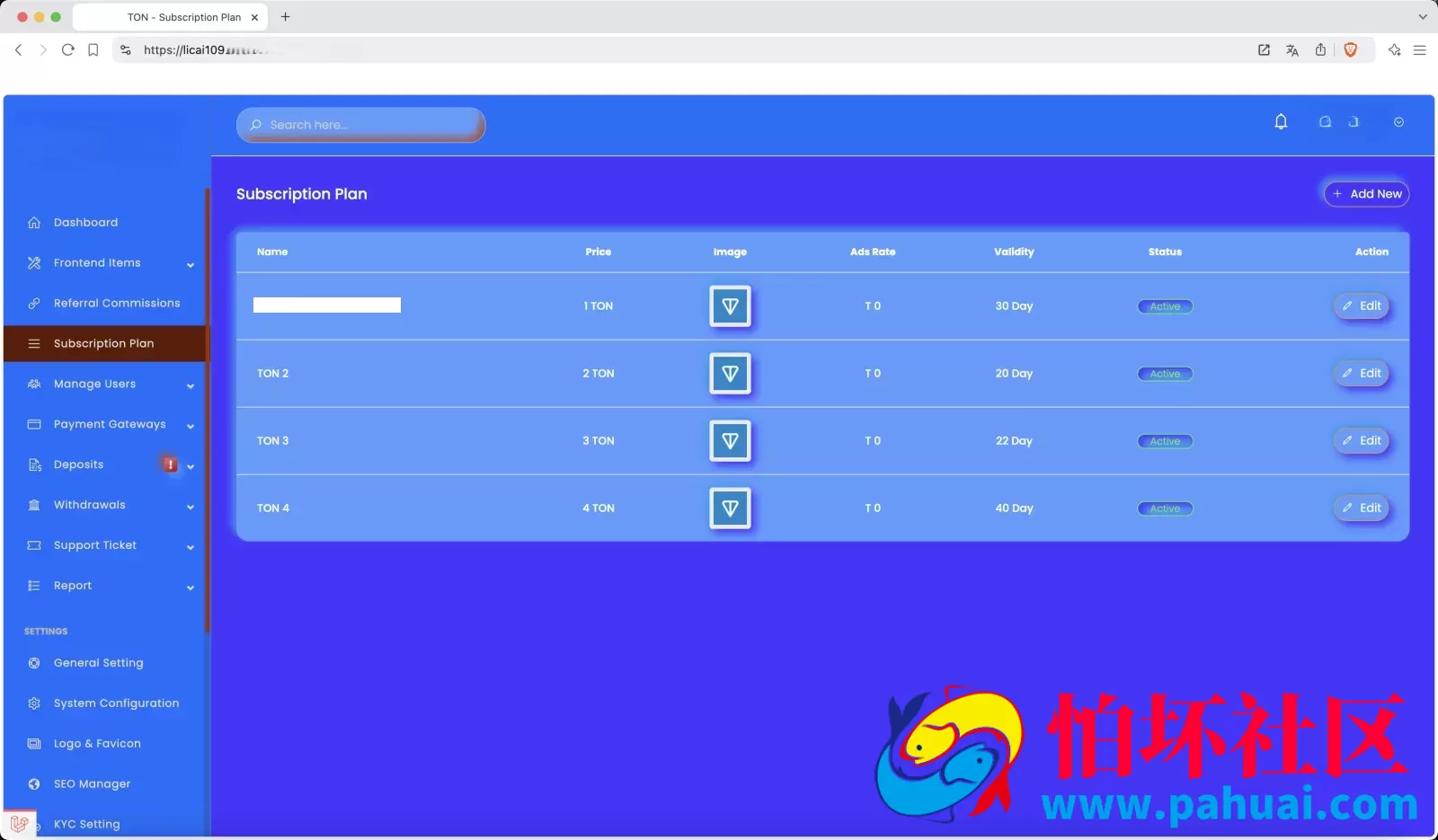Click the SEO Manager globe icon

[34, 784]
